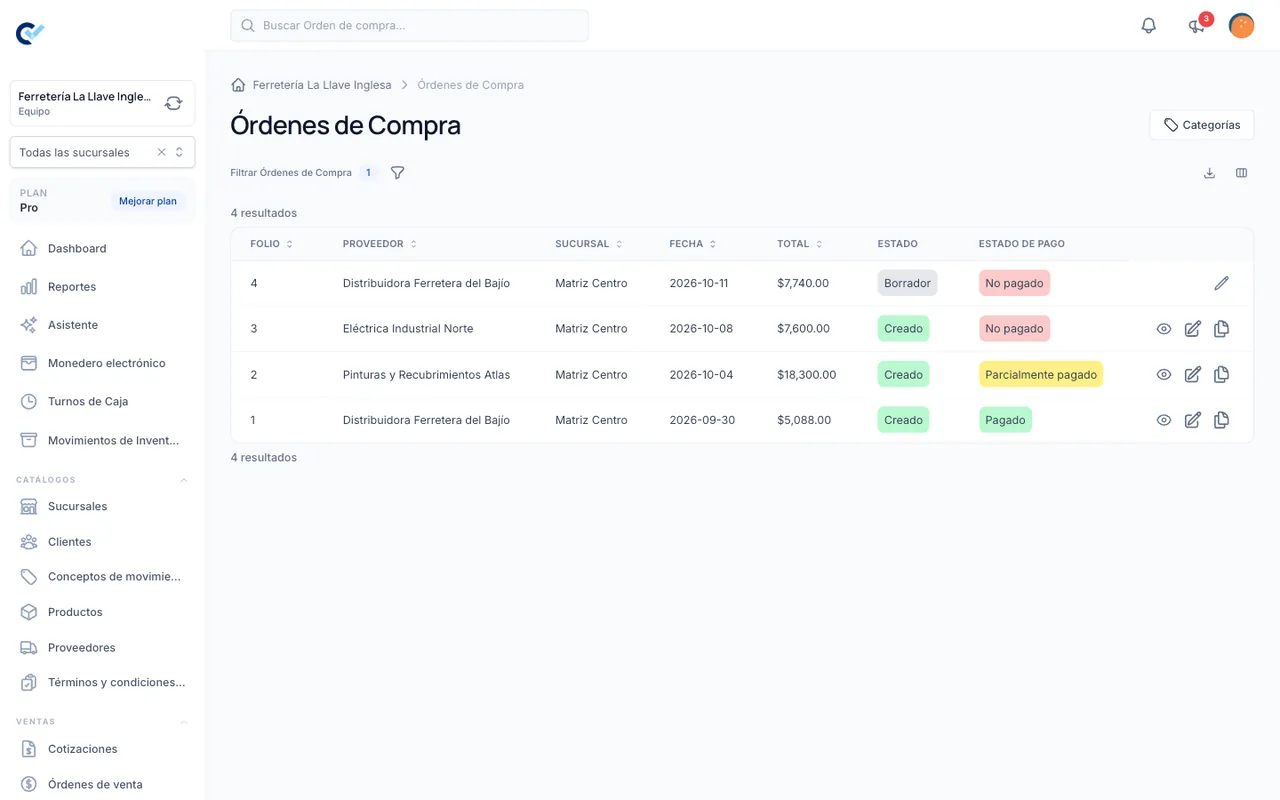Image resolution: width=1280 pixels, height=800 pixels.
Task: Edit the Pinturas y Recubrimientos Atlas order
Action: click(x=1192, y=374)
